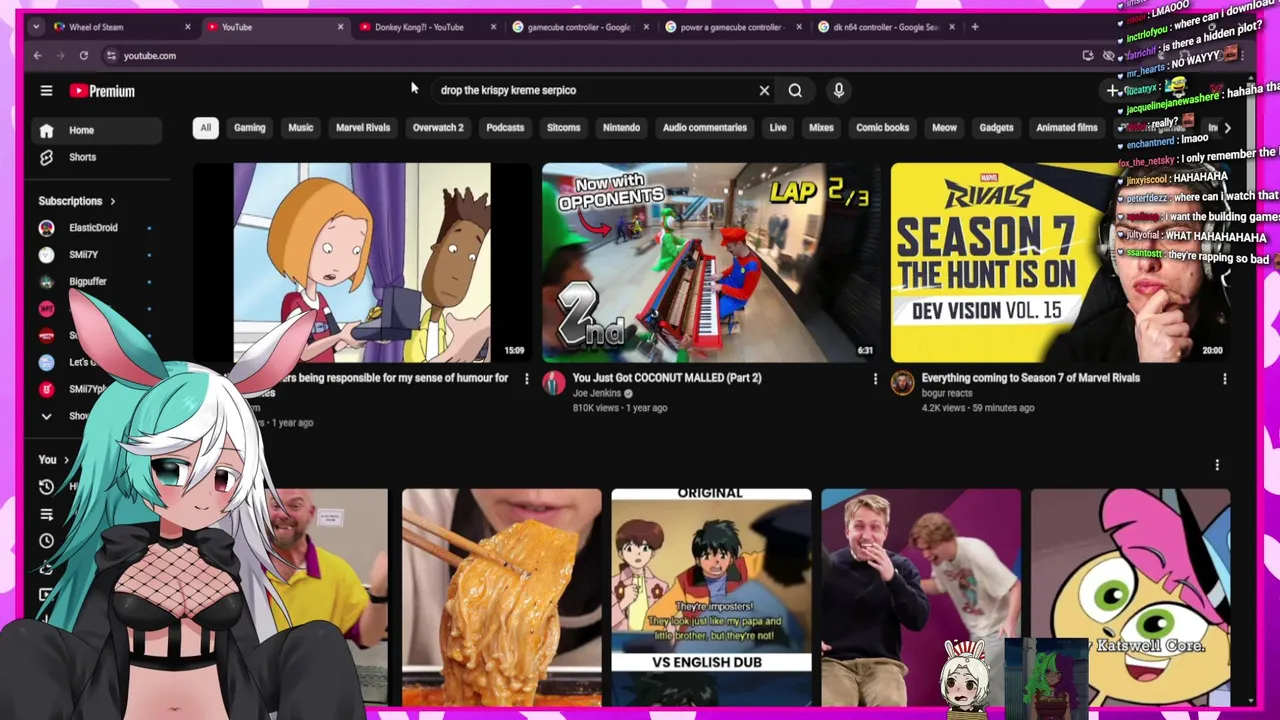Close the Donkey Kong YouTube tab
Viewport: 1280px width, 720px height.
[x=493, y=27]
